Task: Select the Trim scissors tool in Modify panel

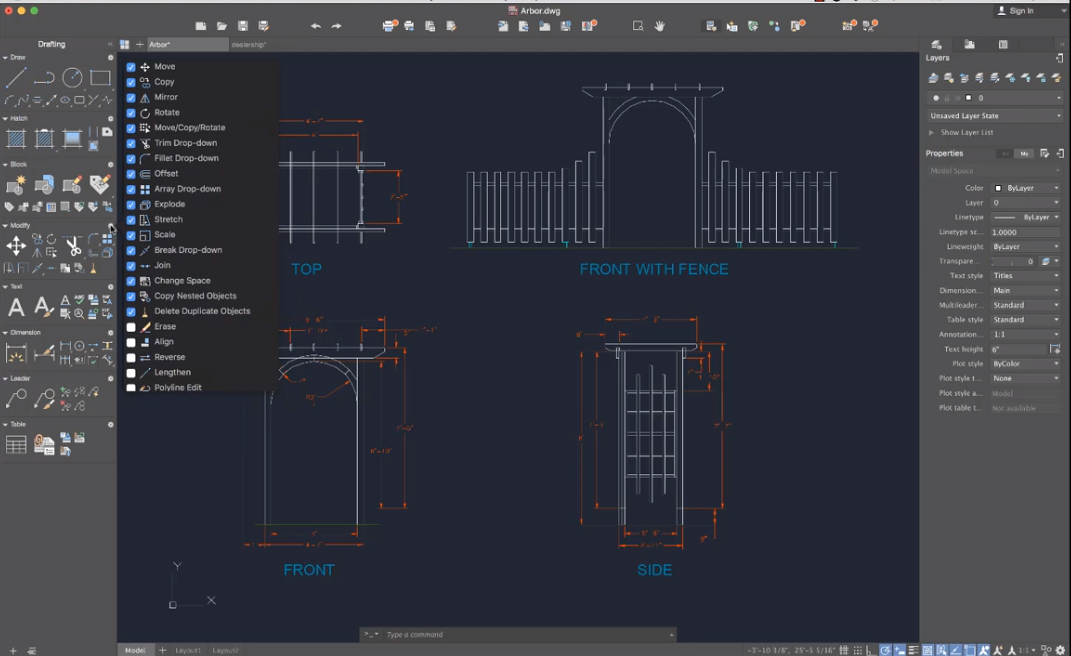Action: pyautogui.click(x=73, y=245)
